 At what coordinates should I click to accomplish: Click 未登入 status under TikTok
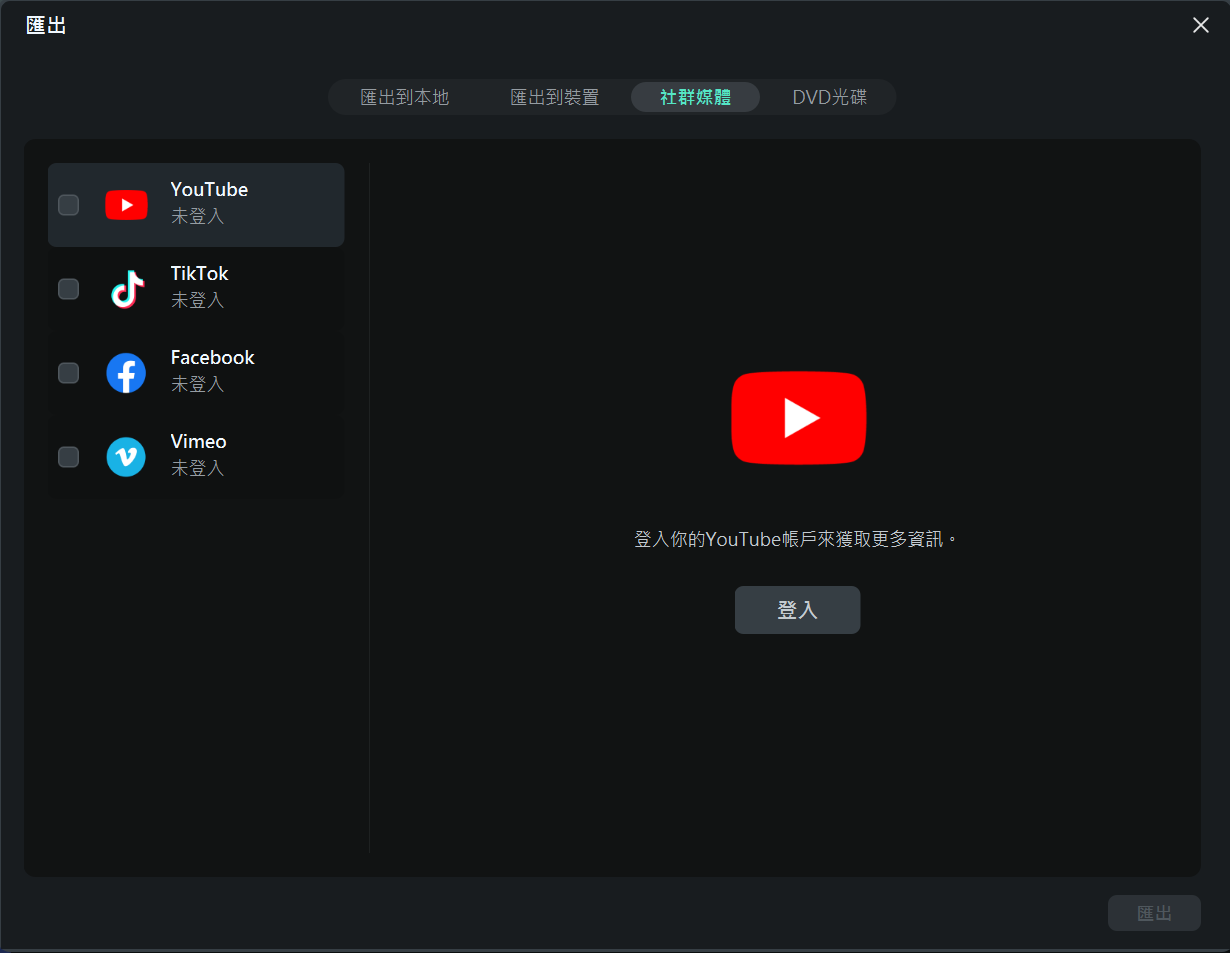coord(197,300)
